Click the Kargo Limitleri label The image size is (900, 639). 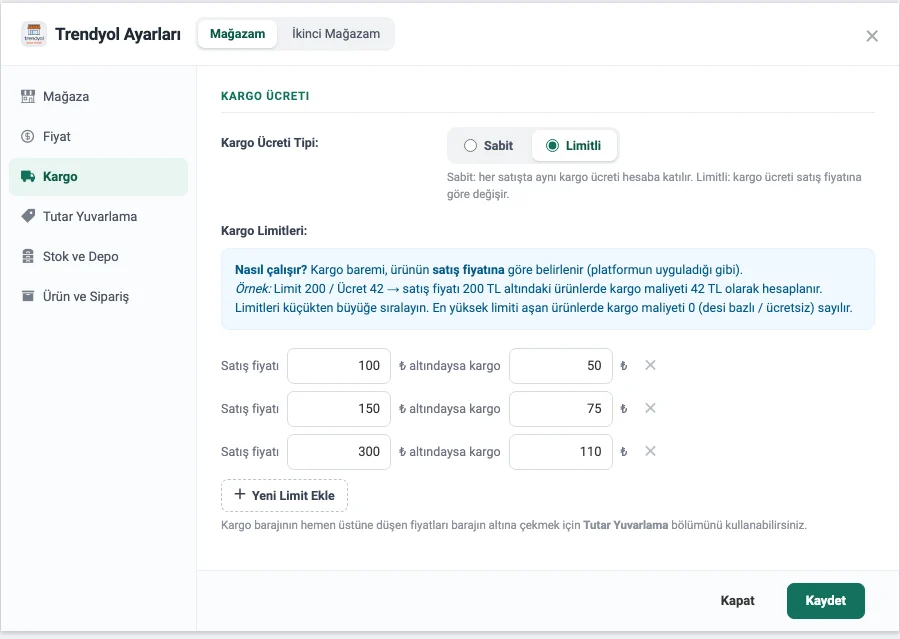[x=264, y=231]
